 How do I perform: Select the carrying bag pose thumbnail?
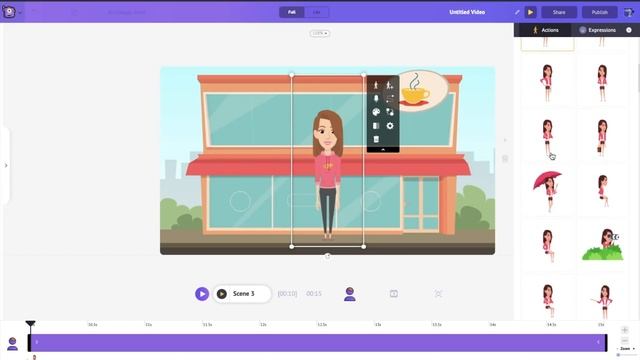602,137
